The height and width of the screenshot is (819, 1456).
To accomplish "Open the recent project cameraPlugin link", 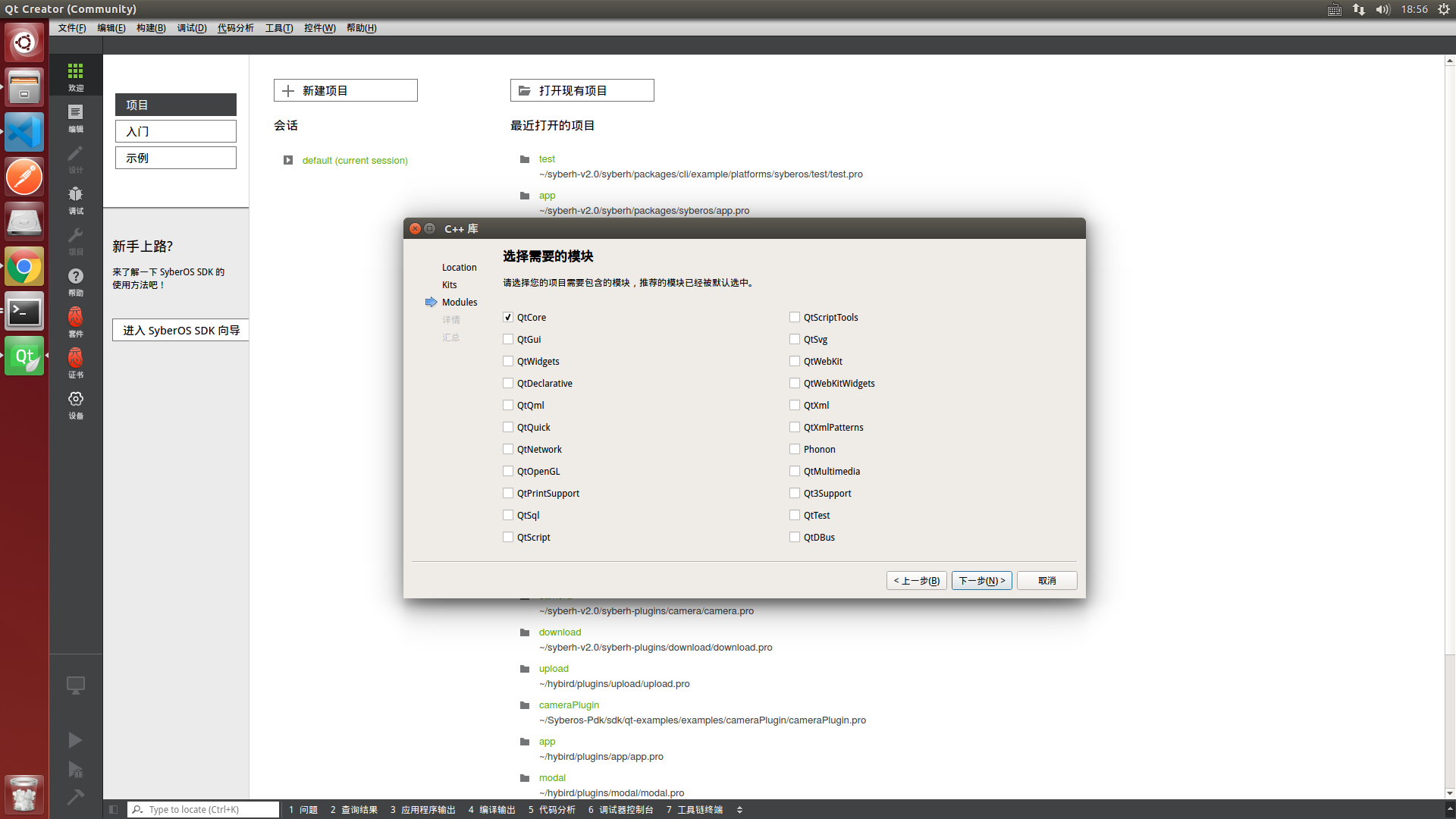I will pyautogui.click(x=569, y=704).
